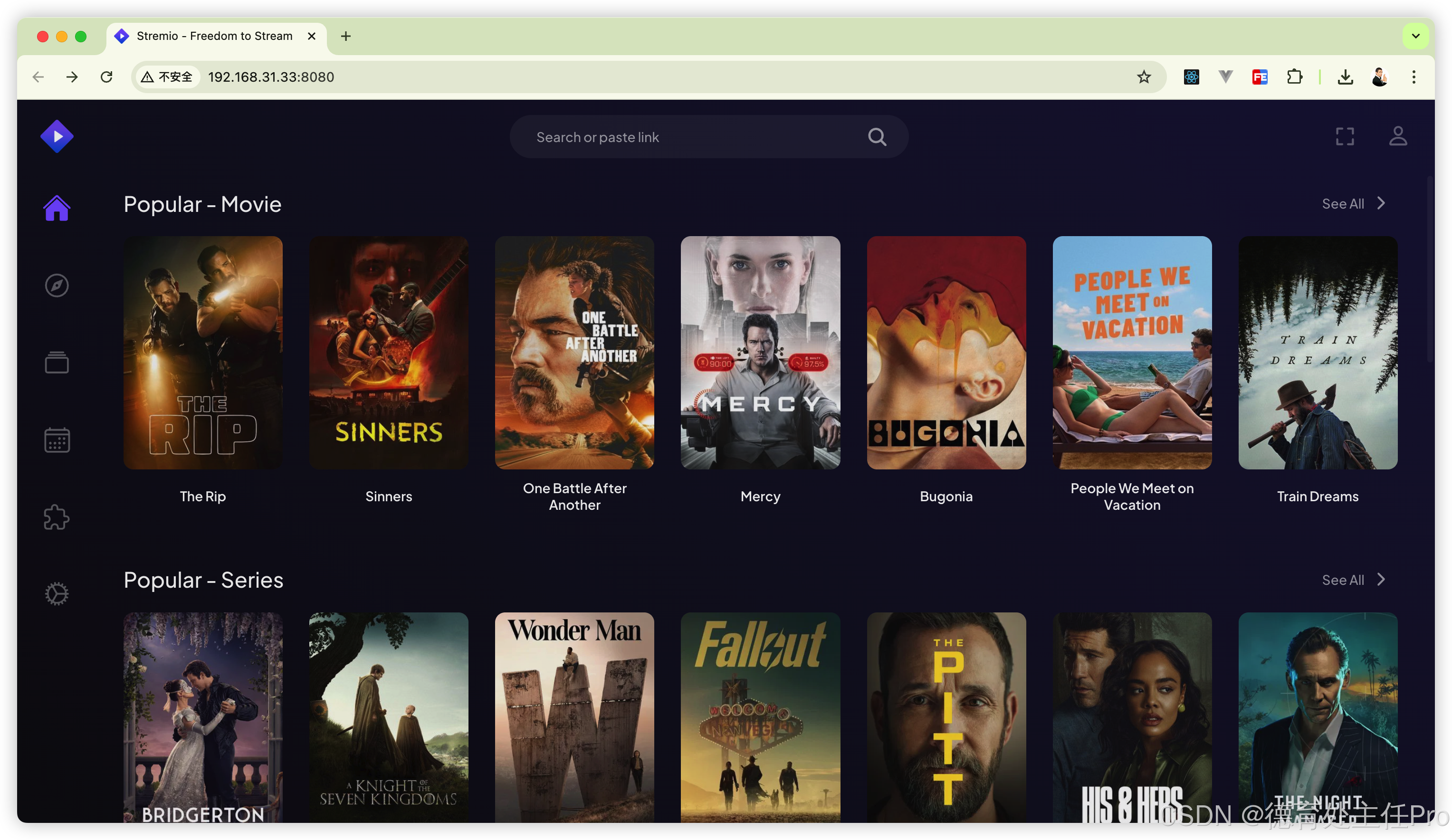
Task: Open the Calendar icon in sidebar
Action: tap(57, 439)
